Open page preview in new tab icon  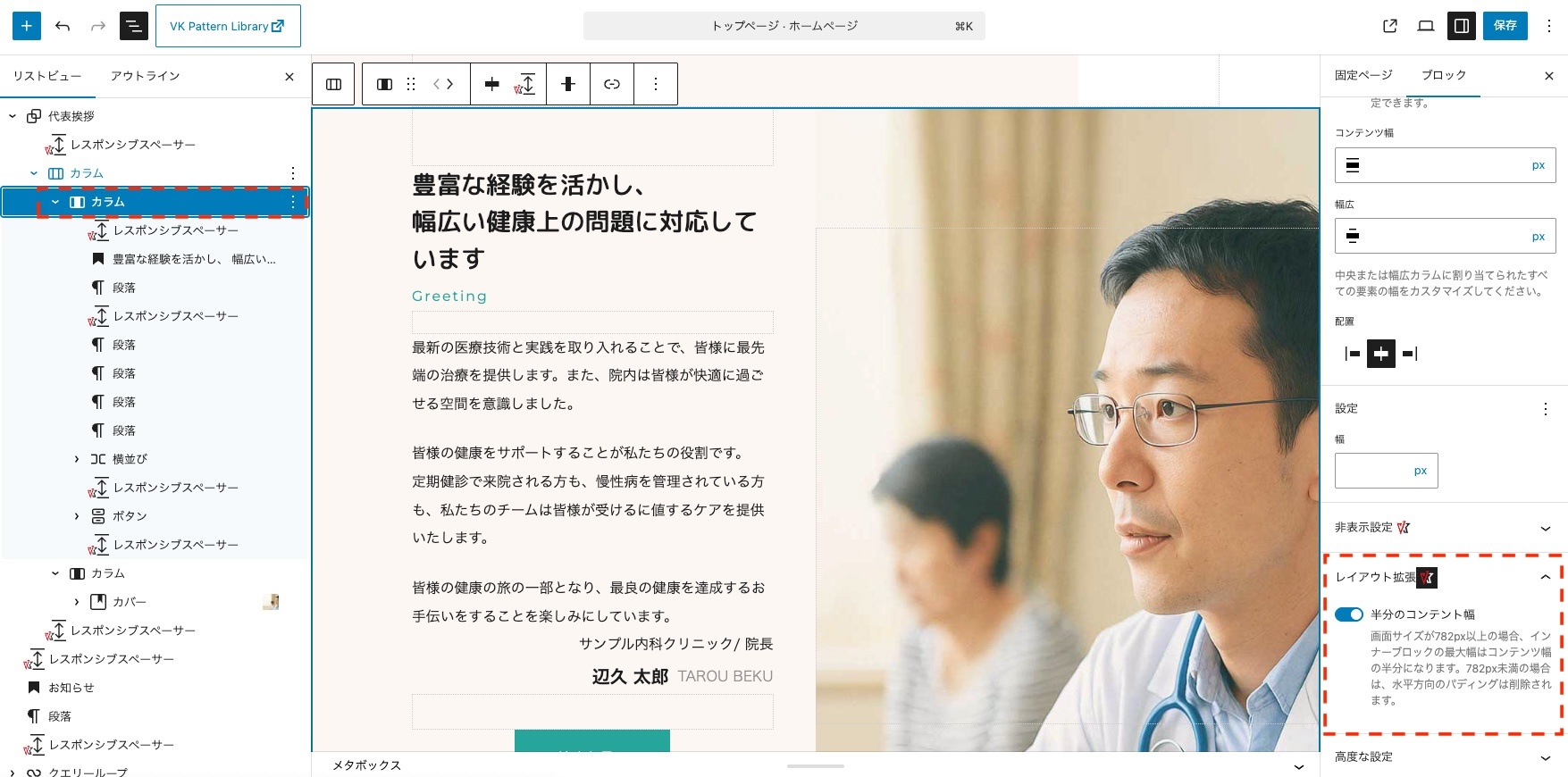click(x=1390, y=26)
